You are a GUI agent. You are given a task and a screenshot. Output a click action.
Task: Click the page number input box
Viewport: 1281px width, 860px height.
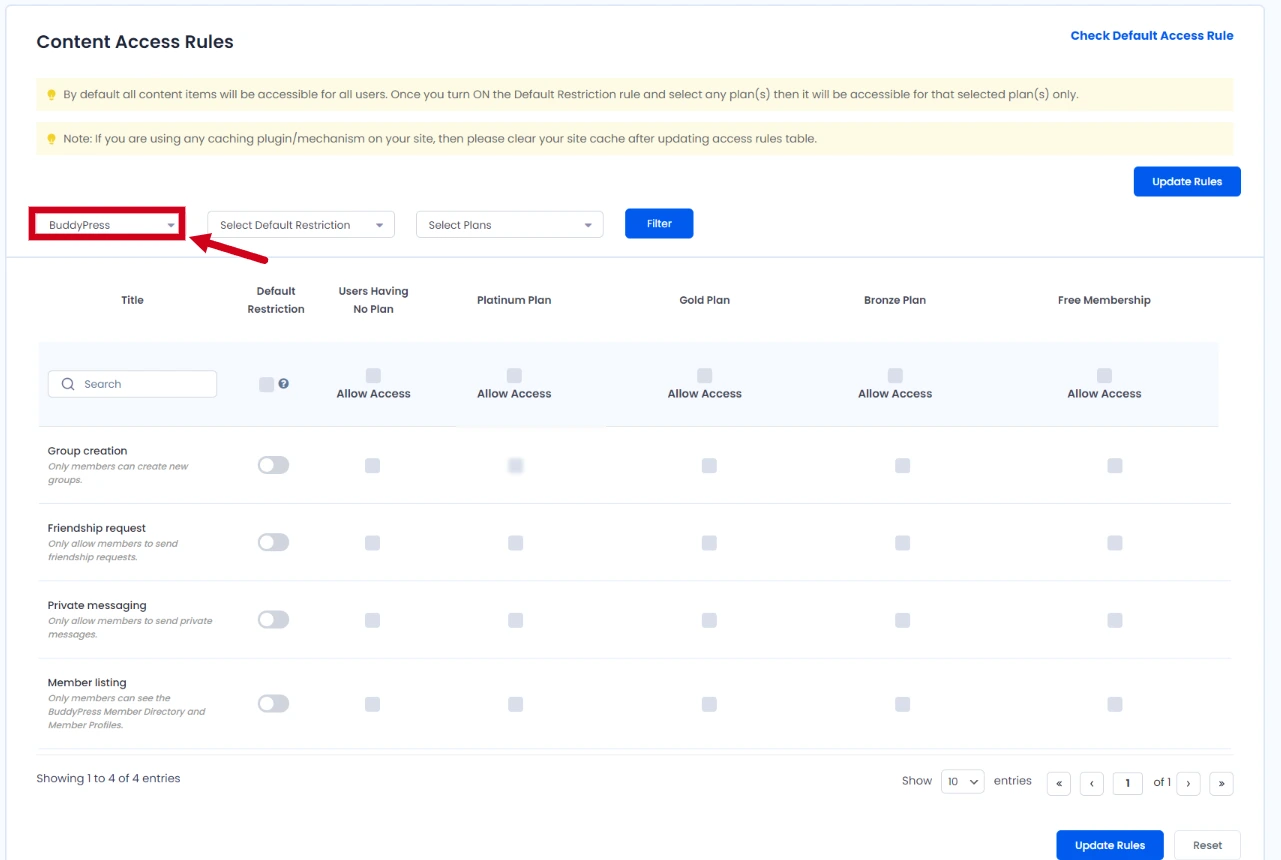1128,783
